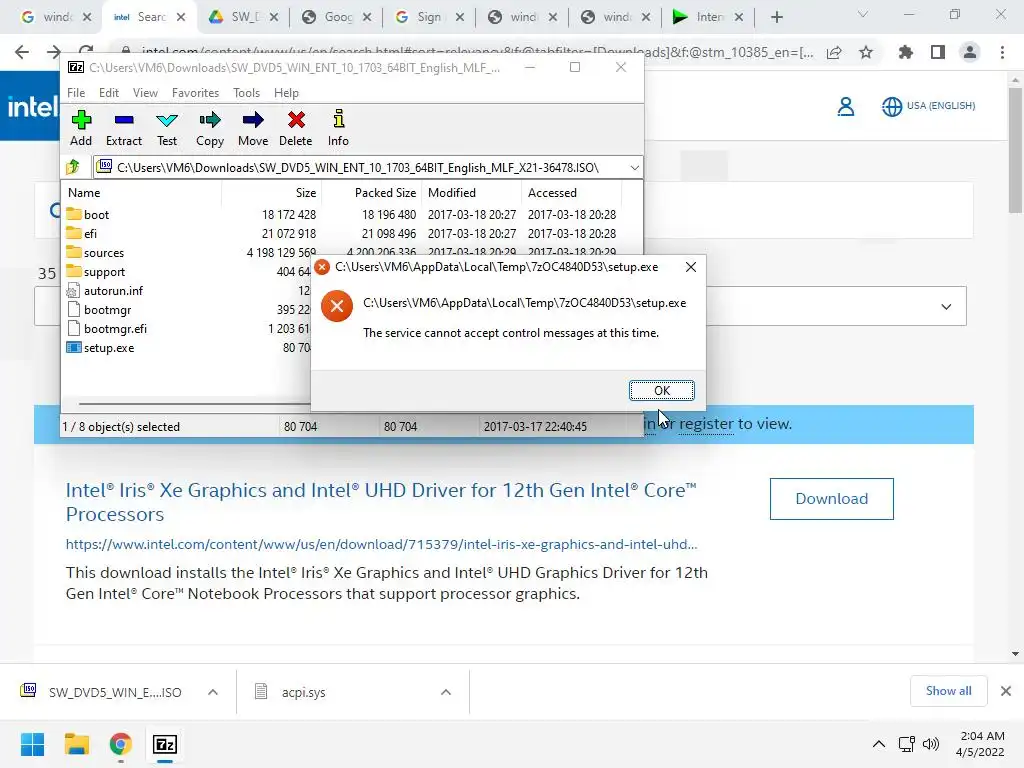Click the share page icon in address bar
Screen dimensions: 1024x768
click(834, 52)
